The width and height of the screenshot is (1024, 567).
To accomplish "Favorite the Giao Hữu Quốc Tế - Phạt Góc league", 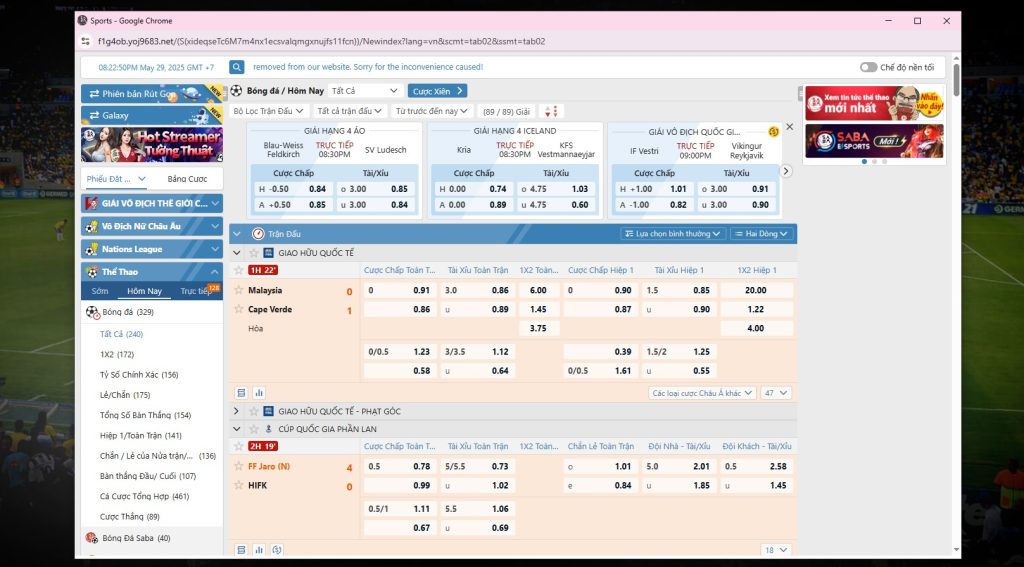I will point(254,412).
